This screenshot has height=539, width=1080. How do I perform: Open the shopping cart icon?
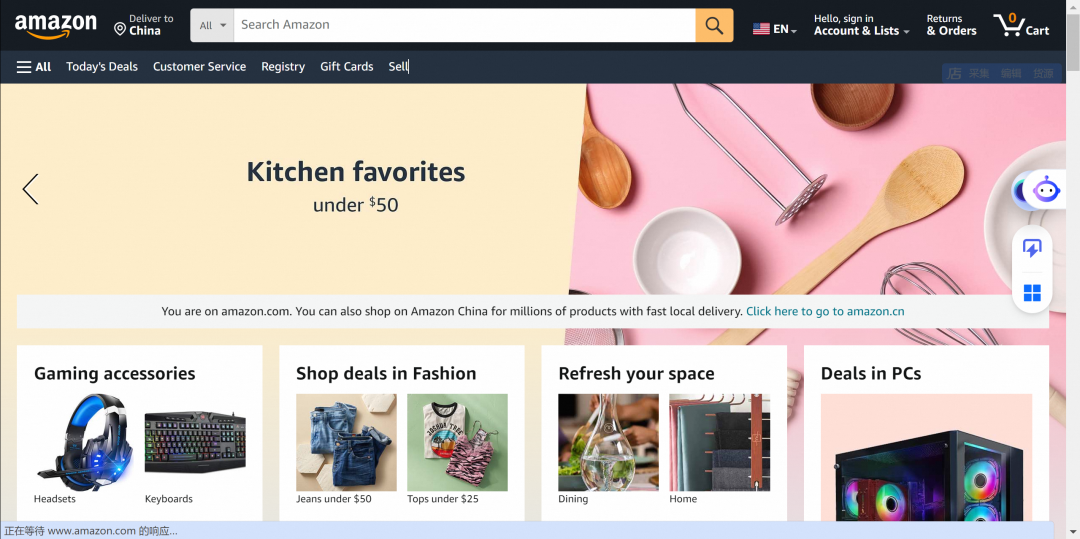1021,25
